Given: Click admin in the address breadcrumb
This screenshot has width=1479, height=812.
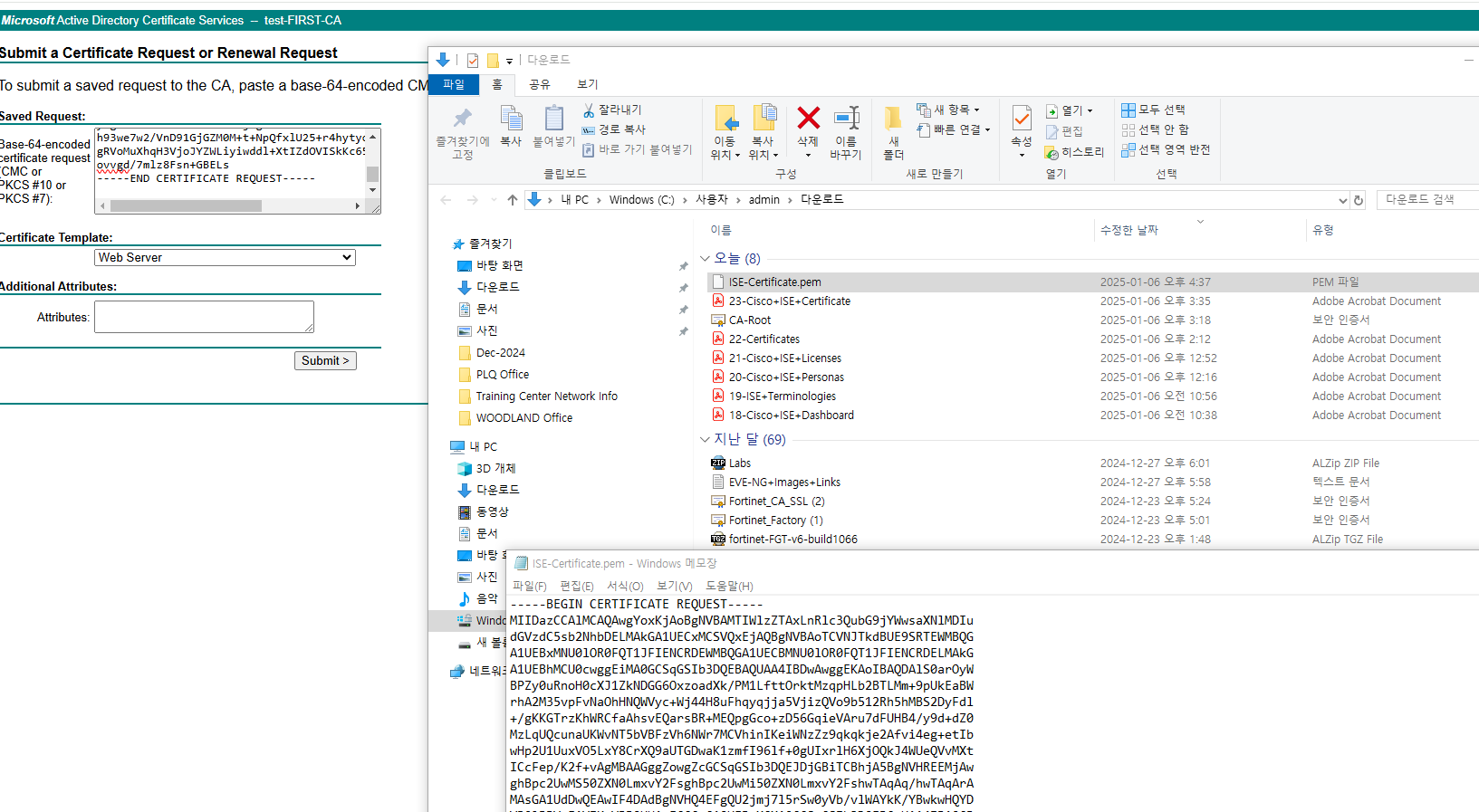Looking at the screenshot, I should coord(764,200).
